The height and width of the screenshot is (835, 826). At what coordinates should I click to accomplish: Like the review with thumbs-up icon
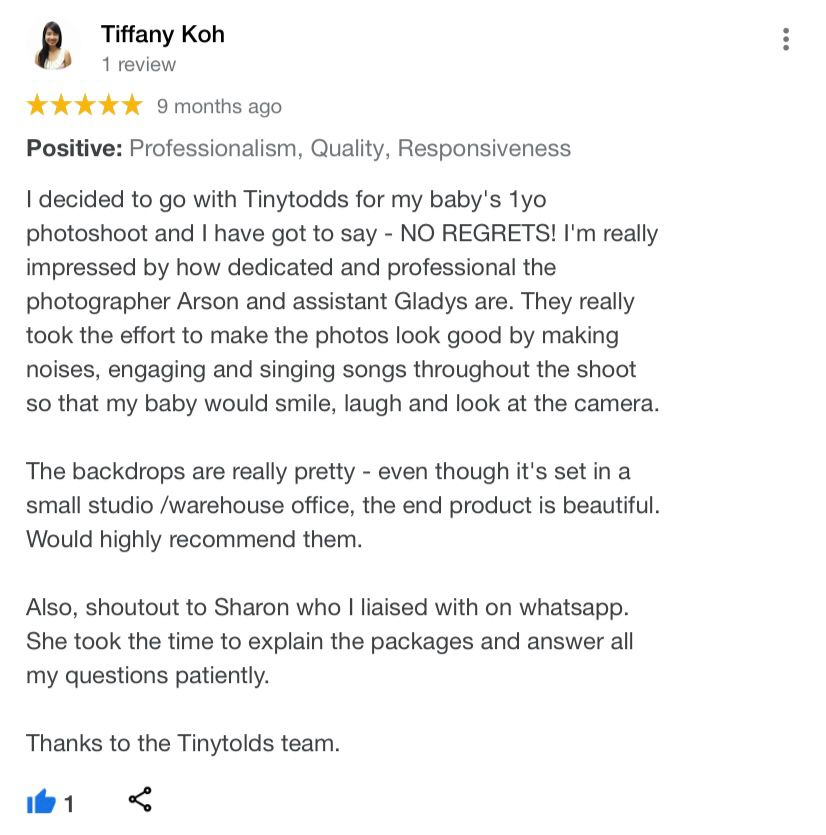click(41, 800)
